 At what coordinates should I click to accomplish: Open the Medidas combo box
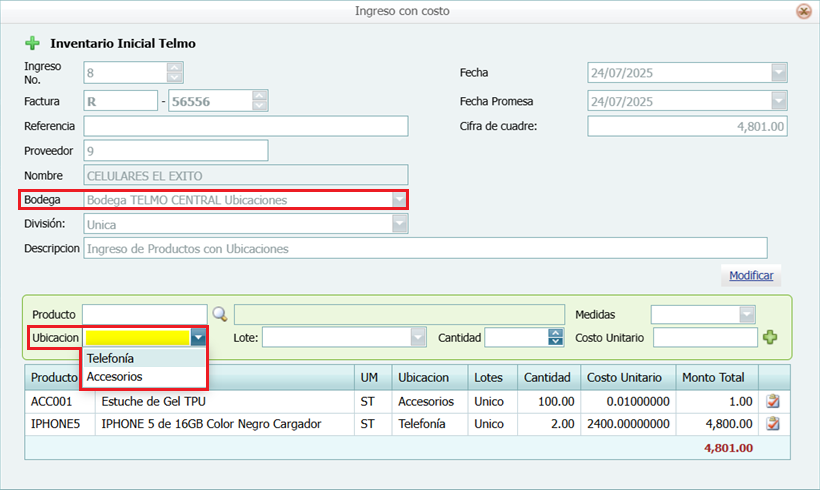coord(746,314)
